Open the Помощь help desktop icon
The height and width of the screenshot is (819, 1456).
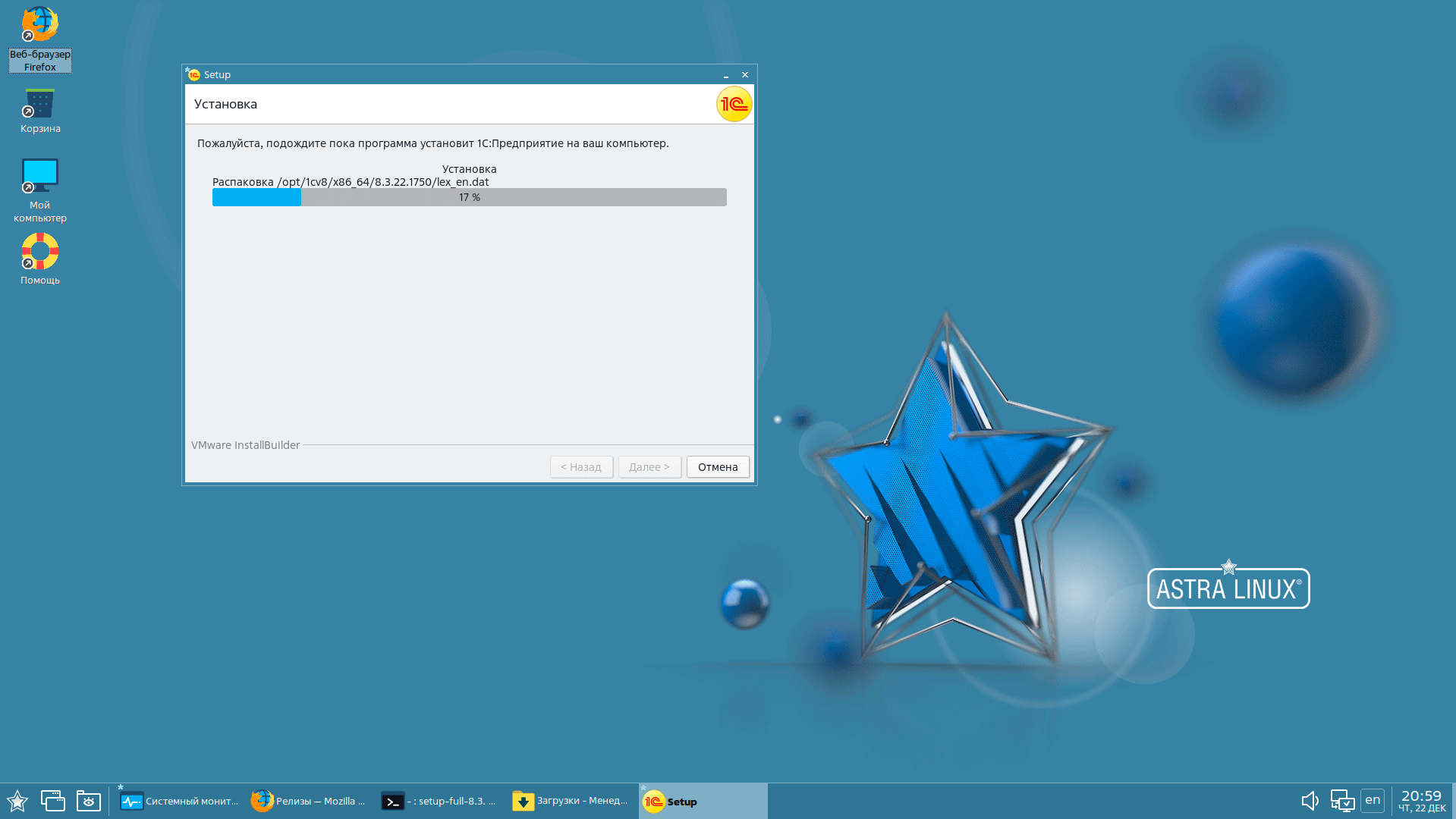tap(39, 259)
